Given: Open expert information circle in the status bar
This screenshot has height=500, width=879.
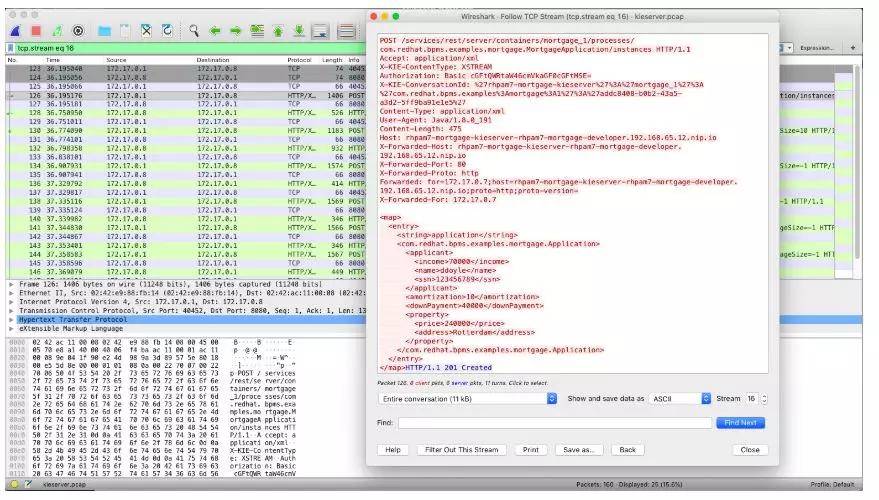Looking at the screenshot, I should tap(15, 484).
